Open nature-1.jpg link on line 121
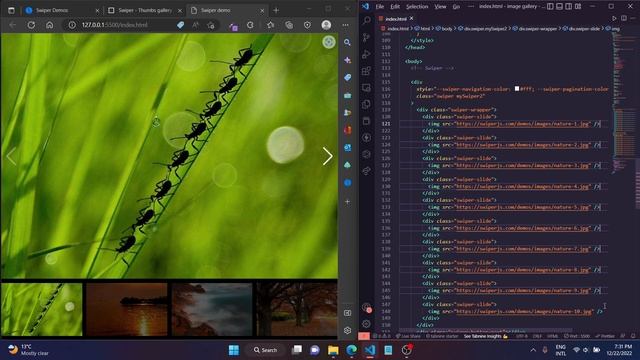 (x=523, y=124)
